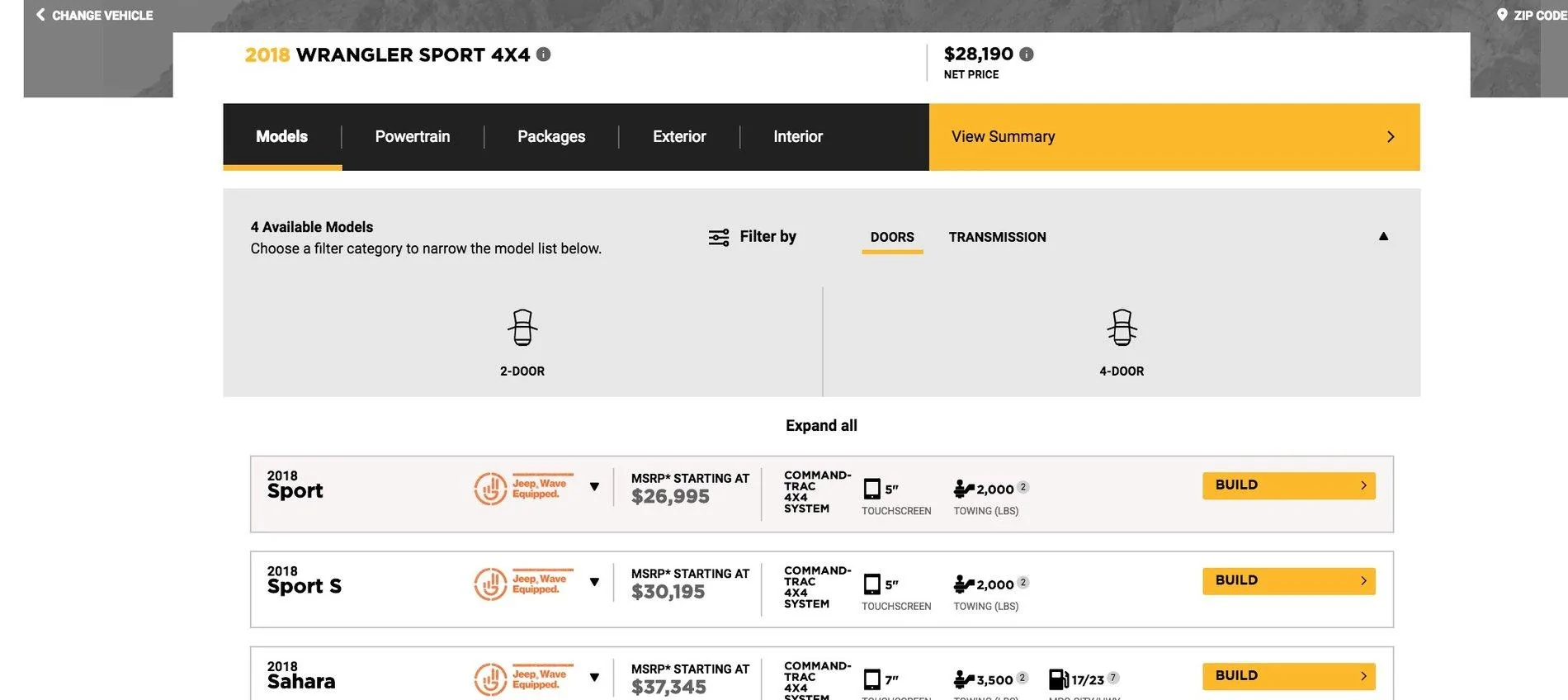1568x700 pixels.
Task: Click the $37,345 starting MSRP
Action: pos(668,688)
